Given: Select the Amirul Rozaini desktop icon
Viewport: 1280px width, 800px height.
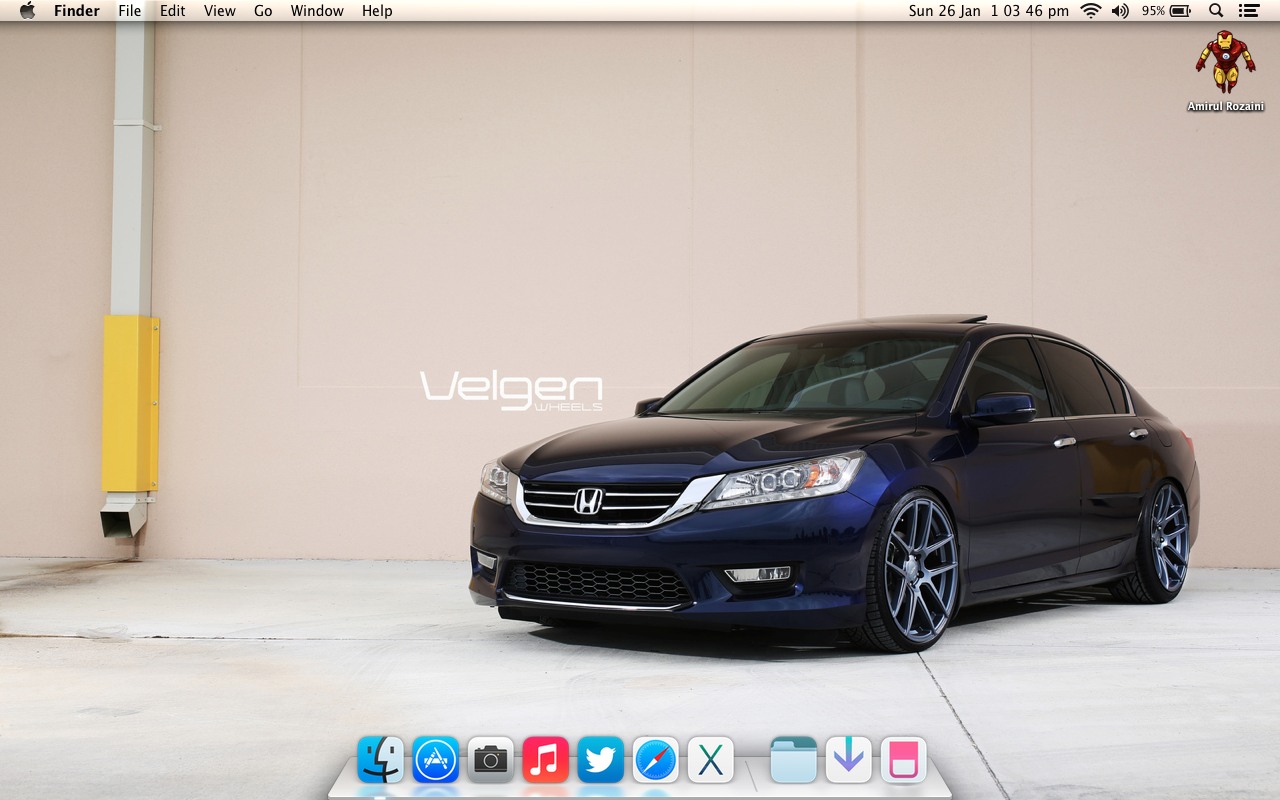Looking at the screenshot, I should pos(1225,71).
